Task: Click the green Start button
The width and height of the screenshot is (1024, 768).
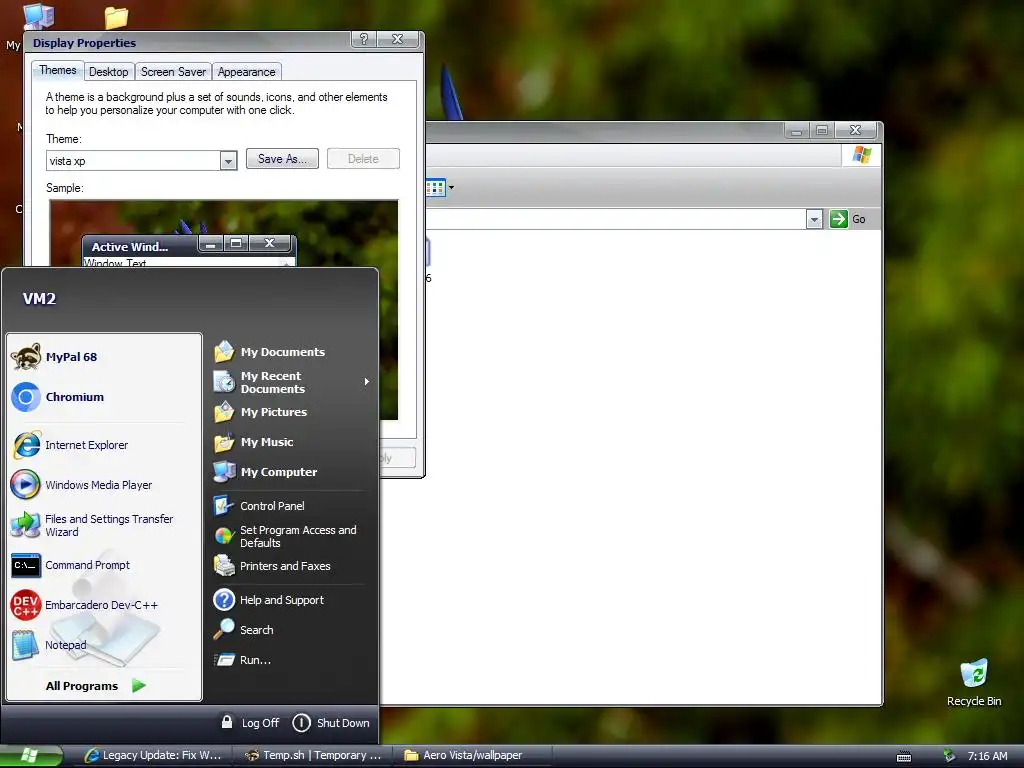Action: [31, 756]
